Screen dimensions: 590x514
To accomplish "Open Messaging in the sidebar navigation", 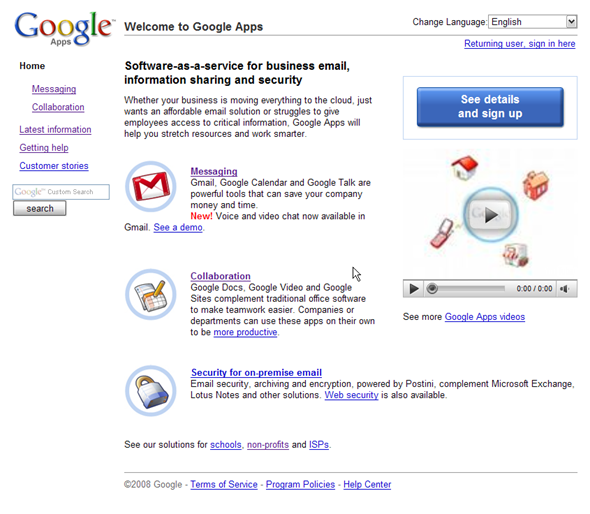I will 54,89.
